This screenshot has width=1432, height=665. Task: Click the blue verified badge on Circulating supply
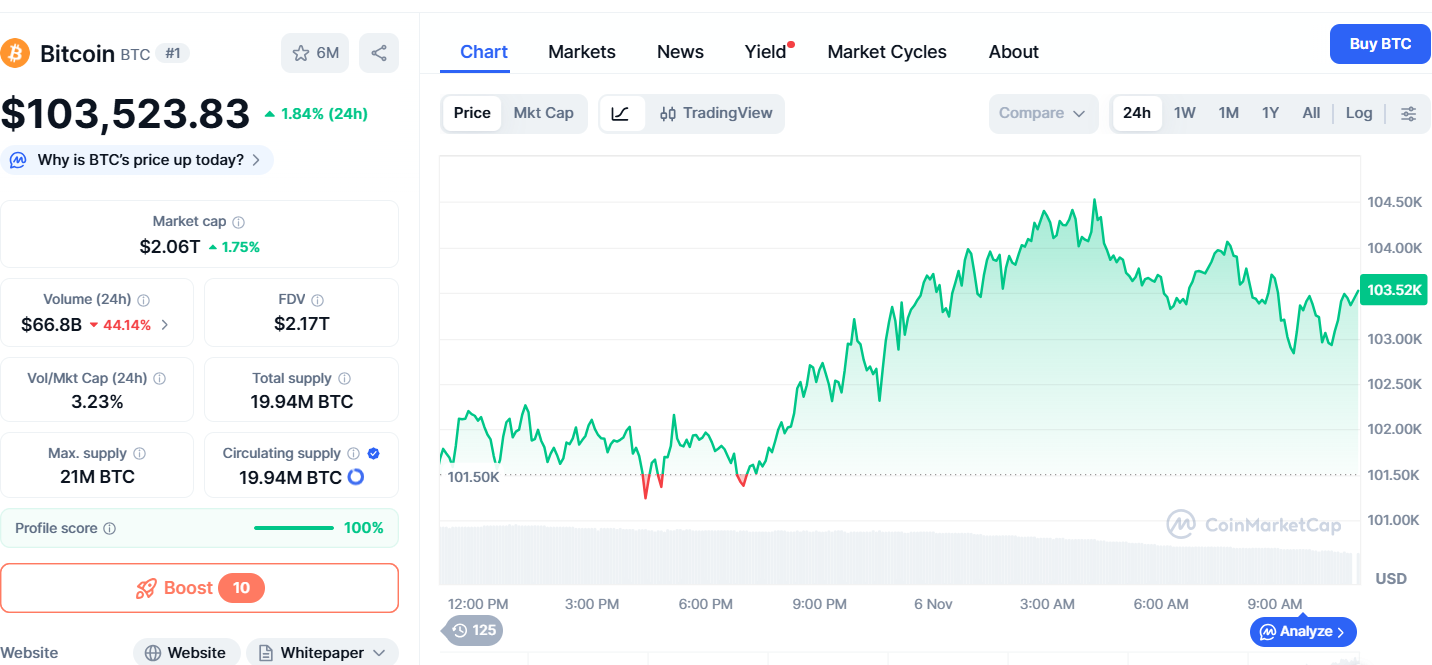373,454
